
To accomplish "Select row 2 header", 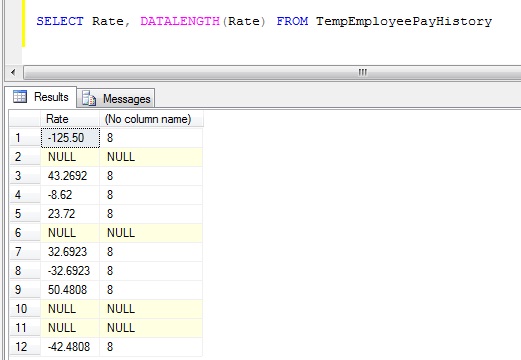I will 25,157.
